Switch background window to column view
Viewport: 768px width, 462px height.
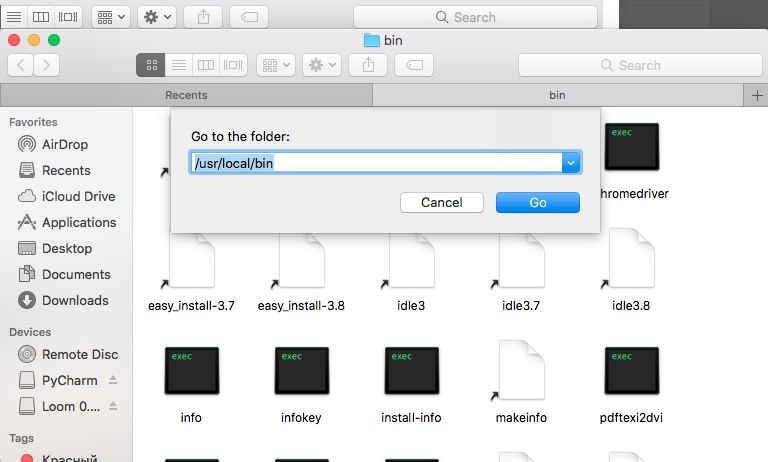click(41, 17)
